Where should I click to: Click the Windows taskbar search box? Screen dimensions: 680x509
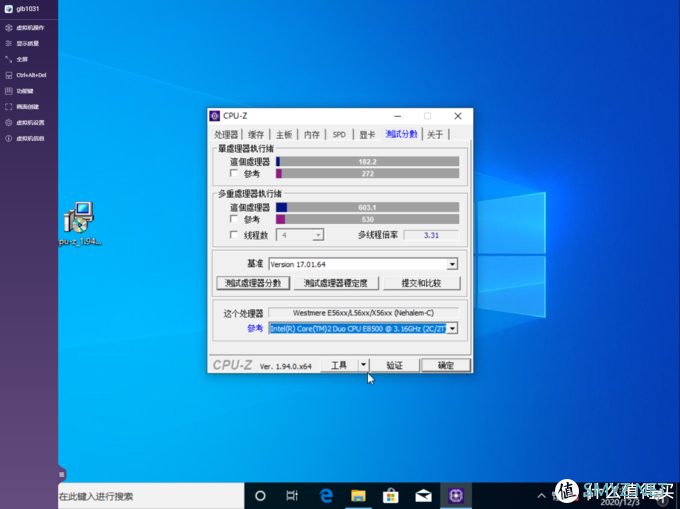tap(151, 496)
